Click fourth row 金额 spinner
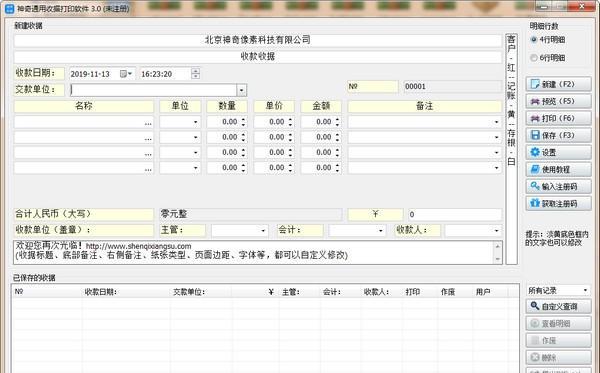Screen dimensions: 600x373 click(338, 168)
